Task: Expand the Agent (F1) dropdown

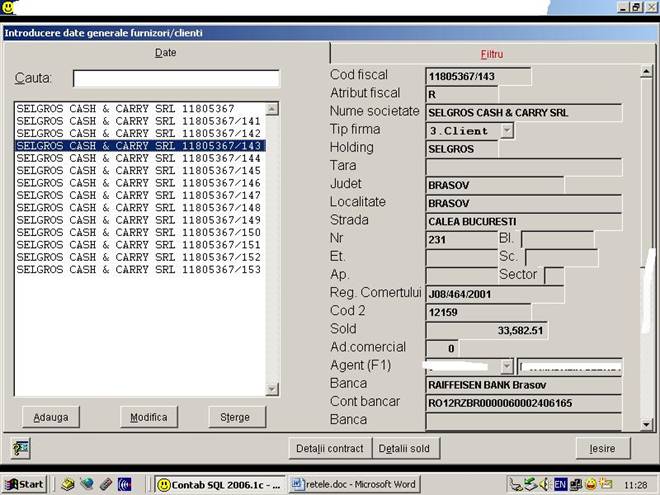Action: click(x=507, y=366)
